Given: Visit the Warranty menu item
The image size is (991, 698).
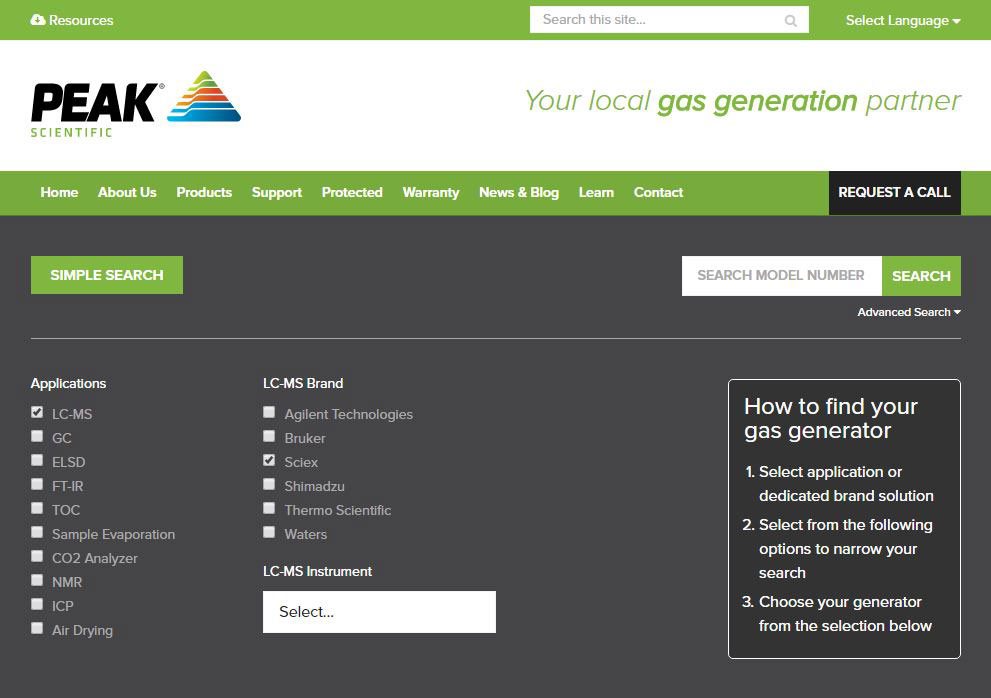Looking at the screenshot, I should point(431,192).
